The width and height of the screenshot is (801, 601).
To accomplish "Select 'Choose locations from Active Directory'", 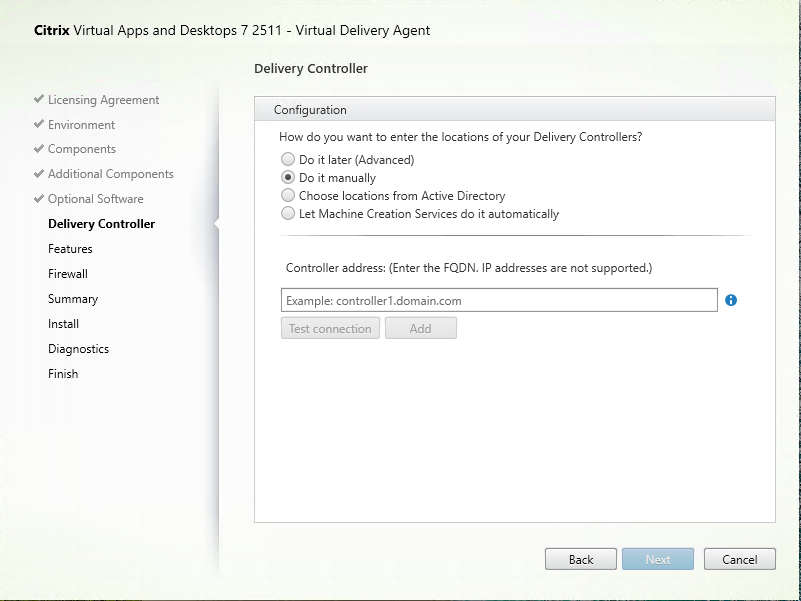I will (x=289, y=196).
